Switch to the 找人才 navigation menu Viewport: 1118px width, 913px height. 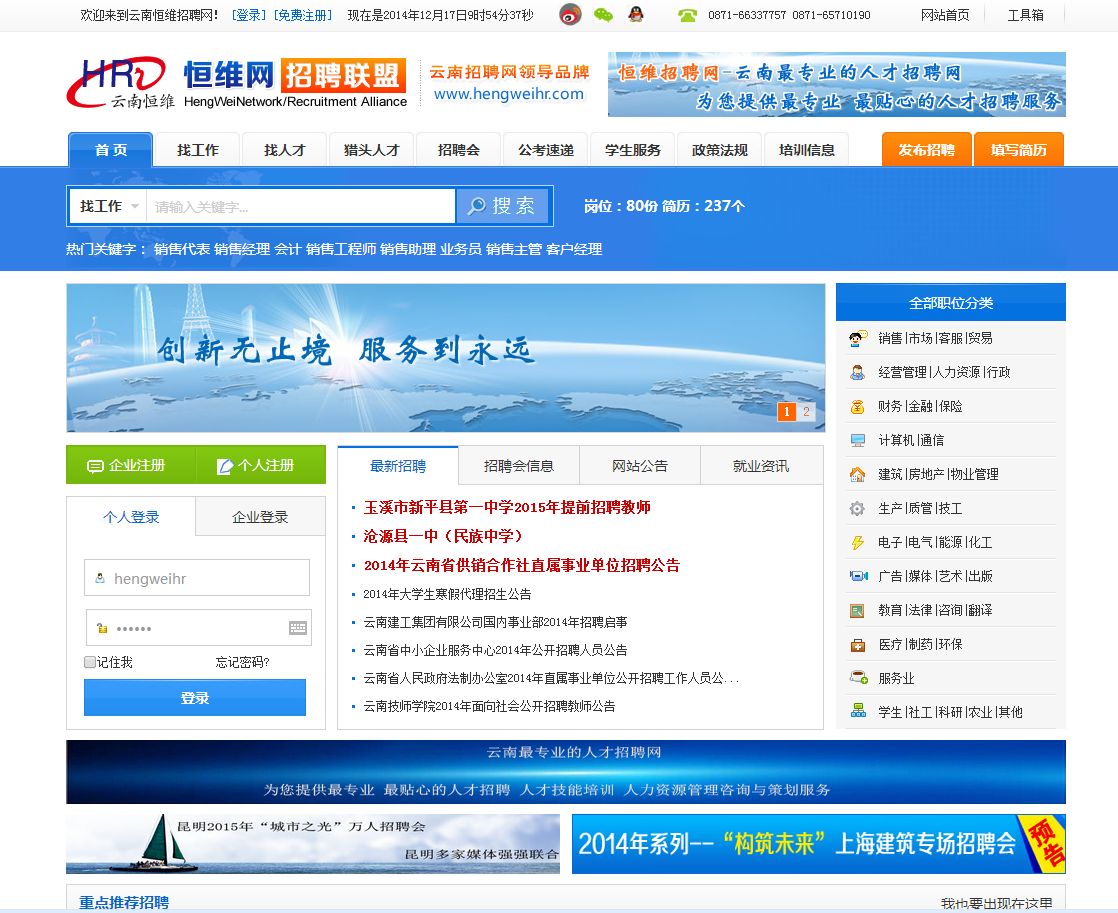coord(283,148)
